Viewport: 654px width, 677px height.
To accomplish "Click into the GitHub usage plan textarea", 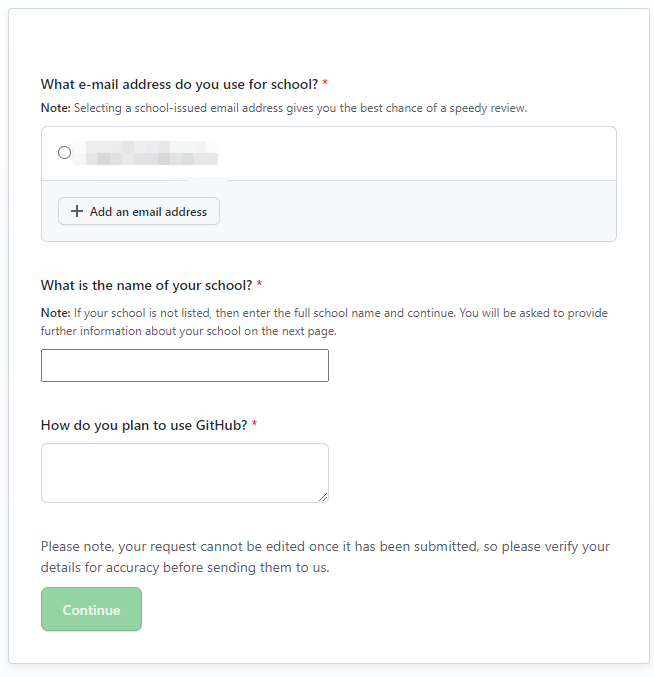I will (184, 472).
